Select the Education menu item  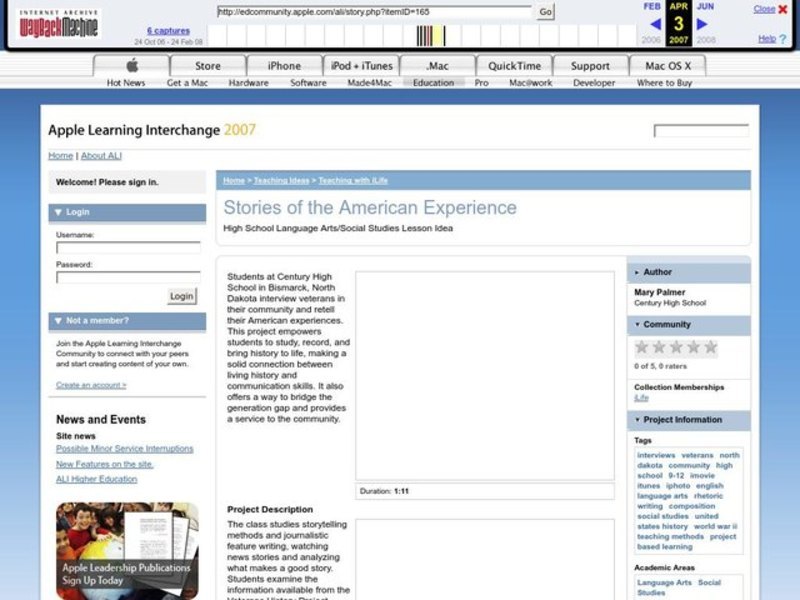tap(432, 83)
